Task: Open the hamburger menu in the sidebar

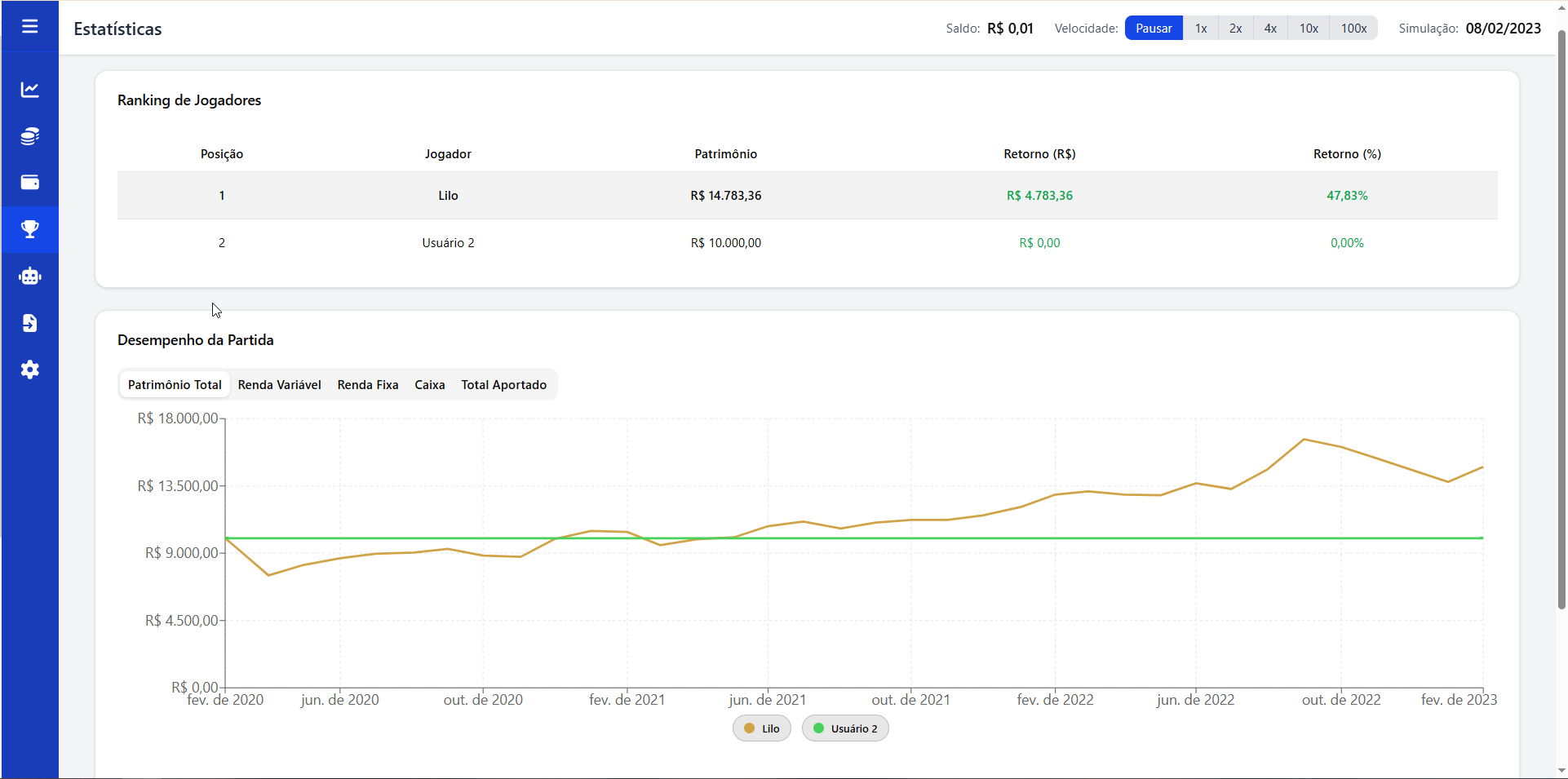Action: (x=30, y=27)
